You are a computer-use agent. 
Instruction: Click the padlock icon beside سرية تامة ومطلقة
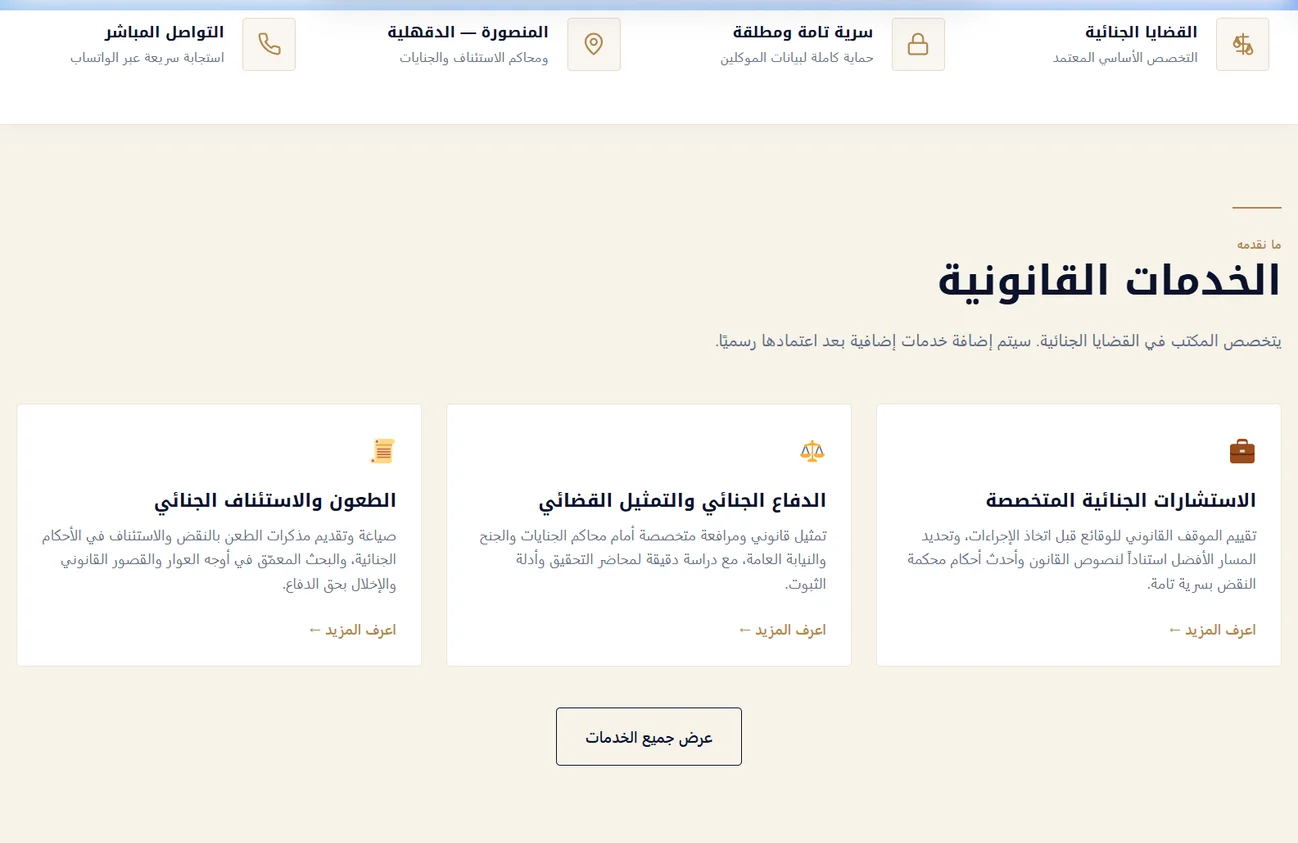point(918,44)
